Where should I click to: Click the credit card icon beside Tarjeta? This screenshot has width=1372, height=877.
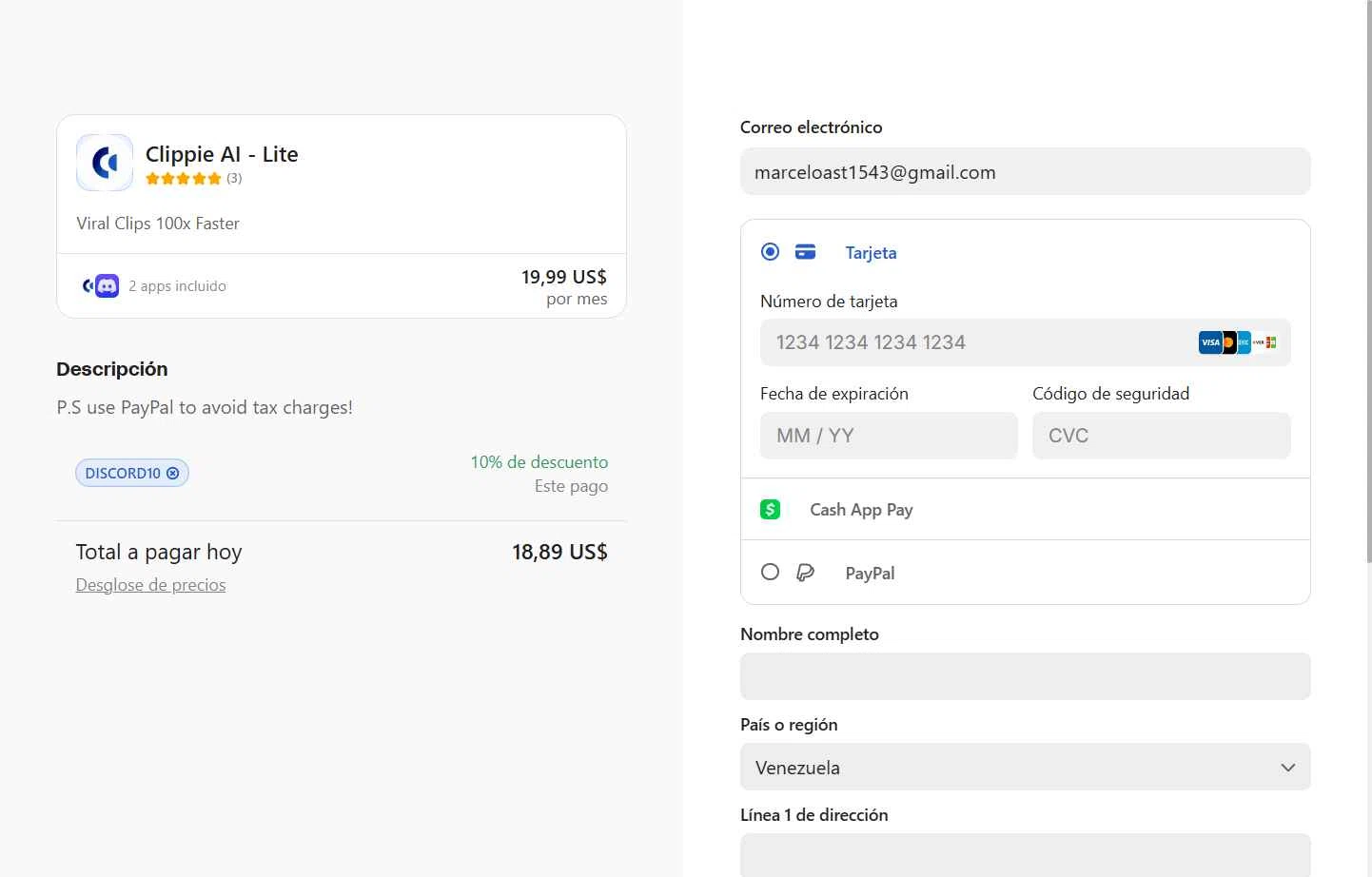(805, 252)
